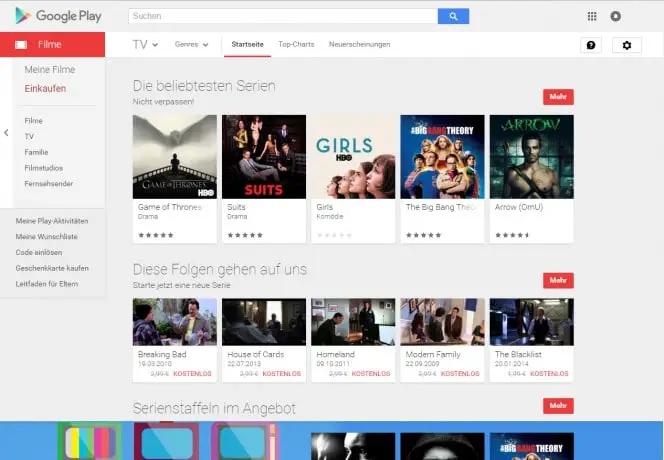Viewport: 664px width, 460px height.
Task: Click the blue search magnifier button
Action: point(453,16)
